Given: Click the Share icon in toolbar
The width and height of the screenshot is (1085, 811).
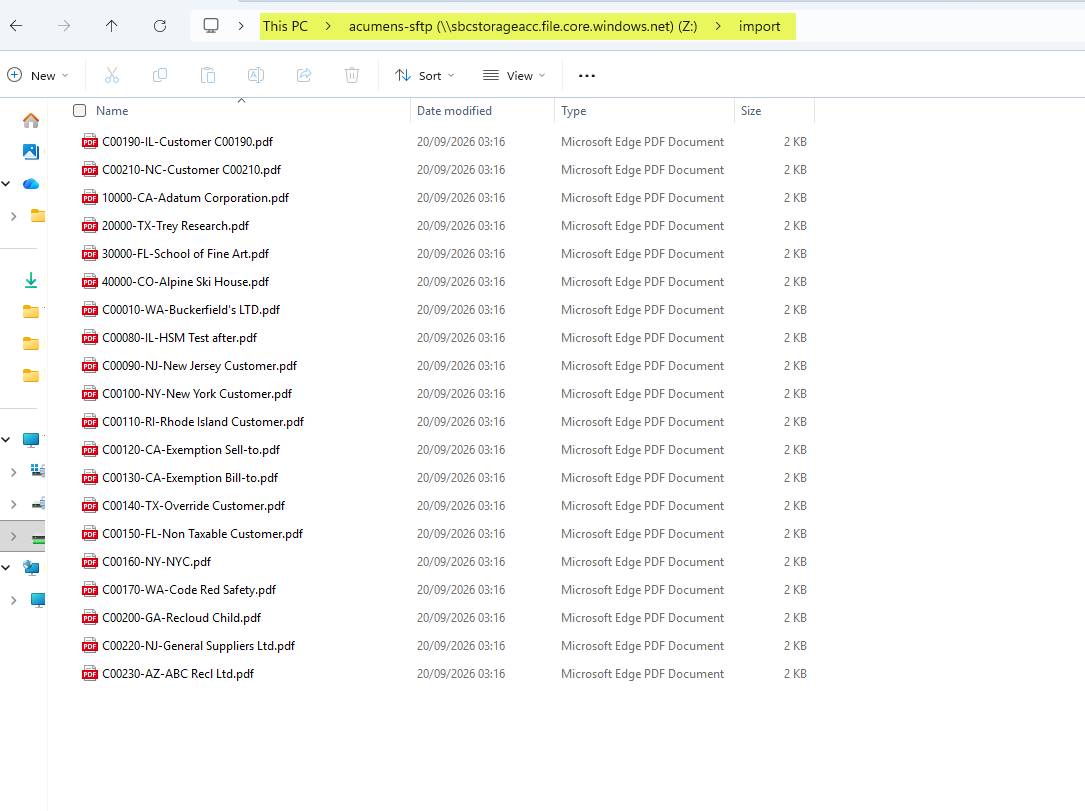Looking at the screenshot, I should pyautogui.click(x=304, y=75).
